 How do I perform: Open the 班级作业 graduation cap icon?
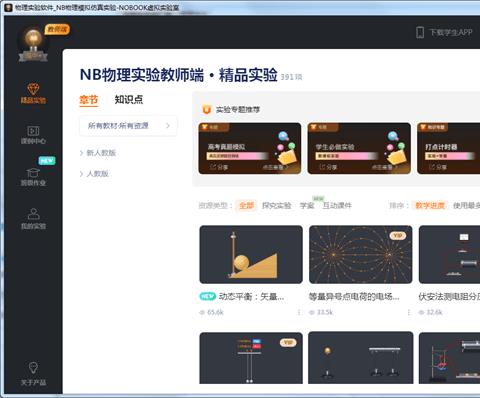tap(33, 173)
